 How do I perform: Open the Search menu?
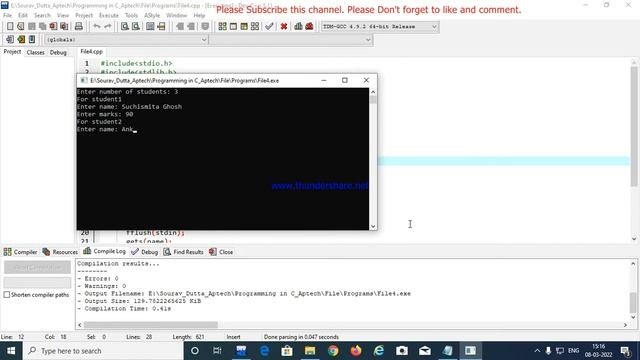tap(42, 15)
